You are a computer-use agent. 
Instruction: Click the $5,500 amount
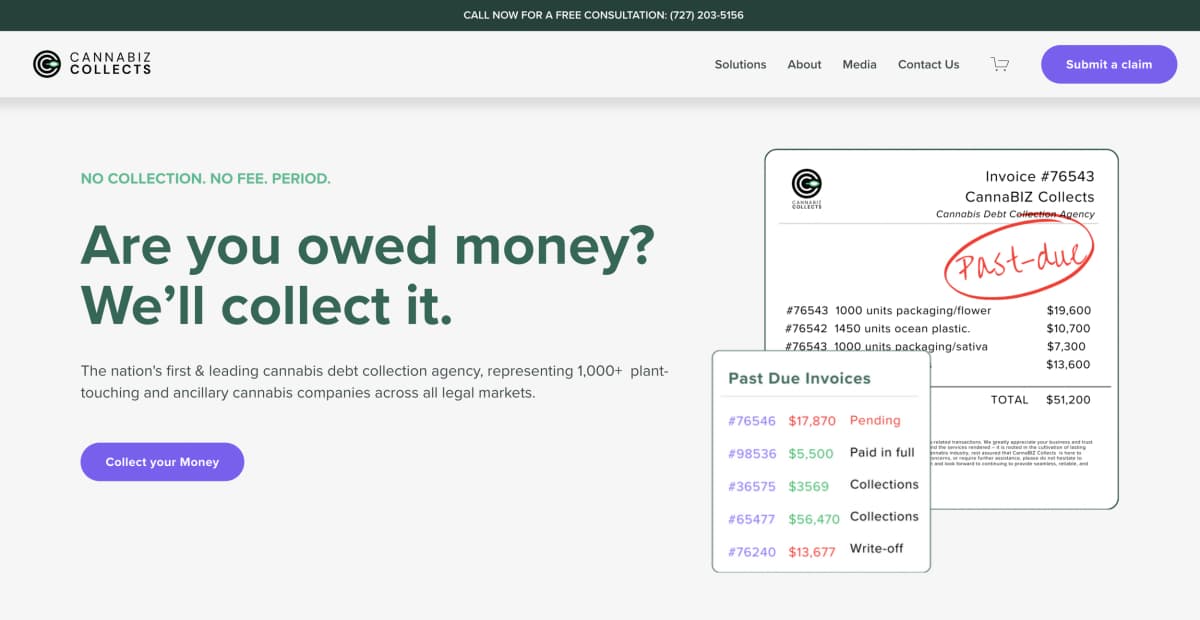pos(811,453)
